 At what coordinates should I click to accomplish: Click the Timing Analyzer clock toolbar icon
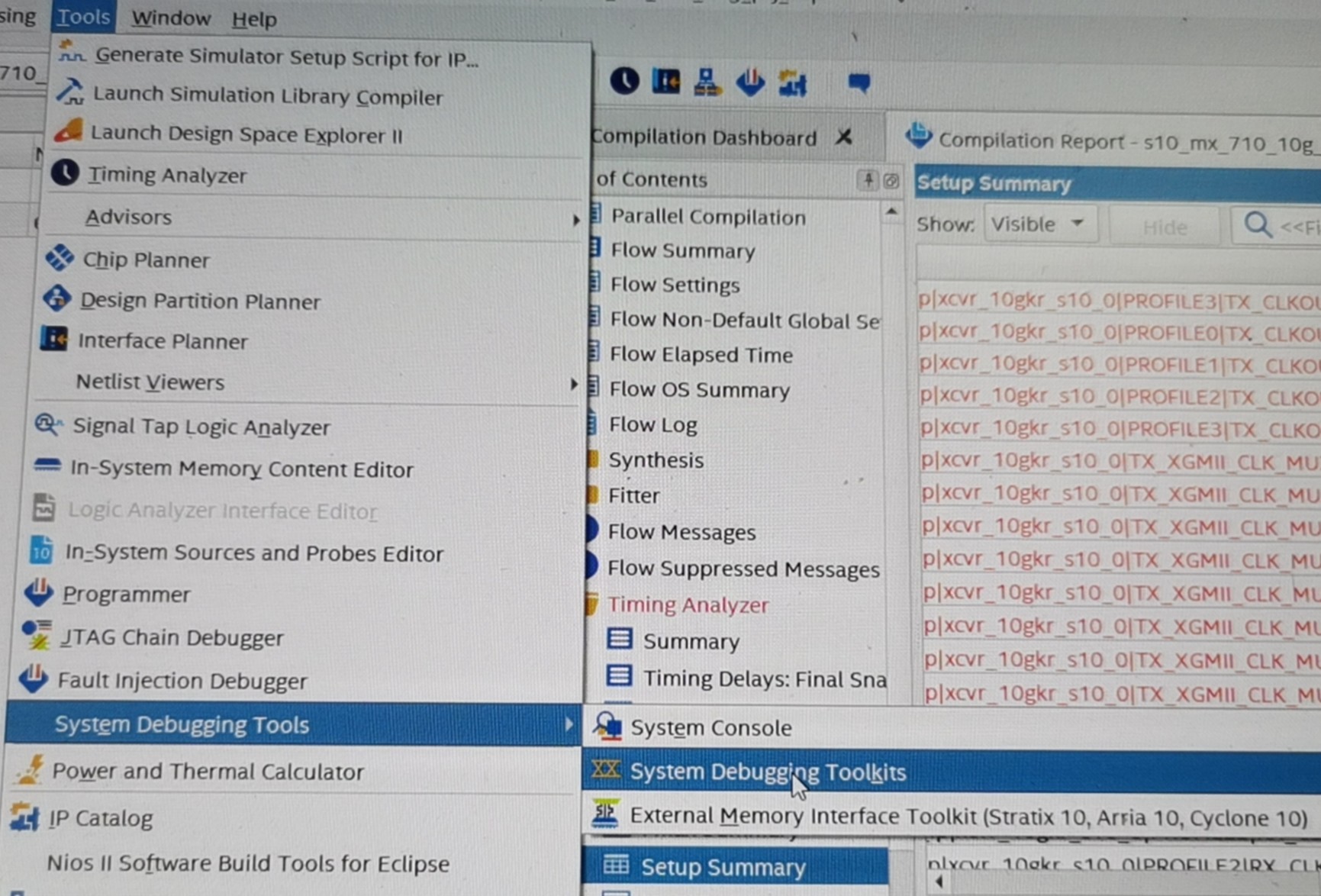pyautogui.click(x=624, y=80)
